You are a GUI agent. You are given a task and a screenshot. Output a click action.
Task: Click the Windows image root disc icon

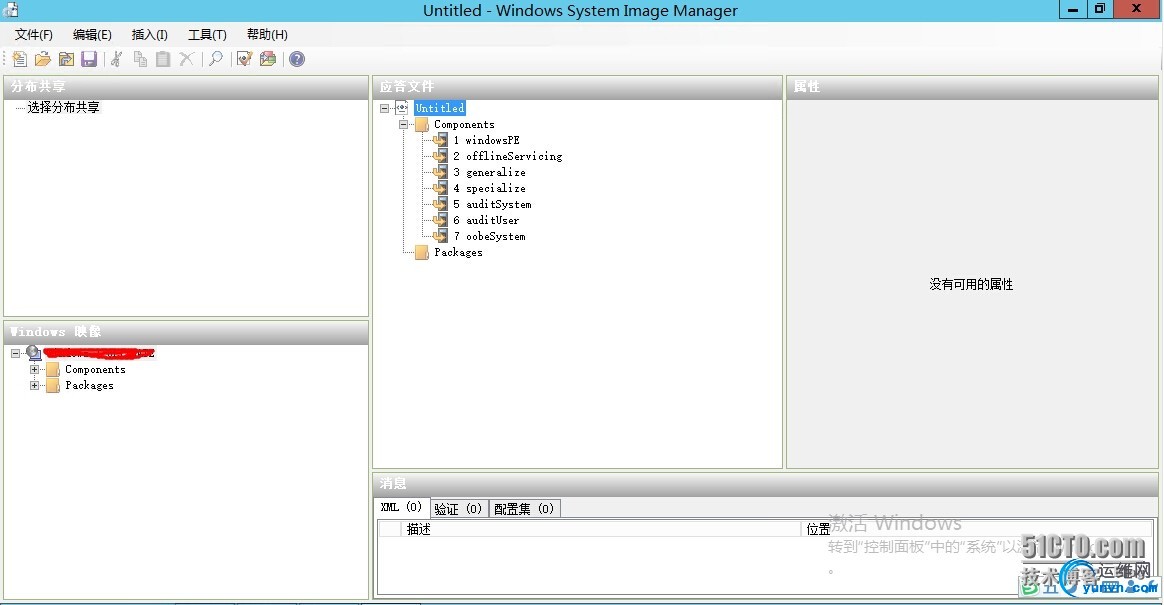point(33,353)
